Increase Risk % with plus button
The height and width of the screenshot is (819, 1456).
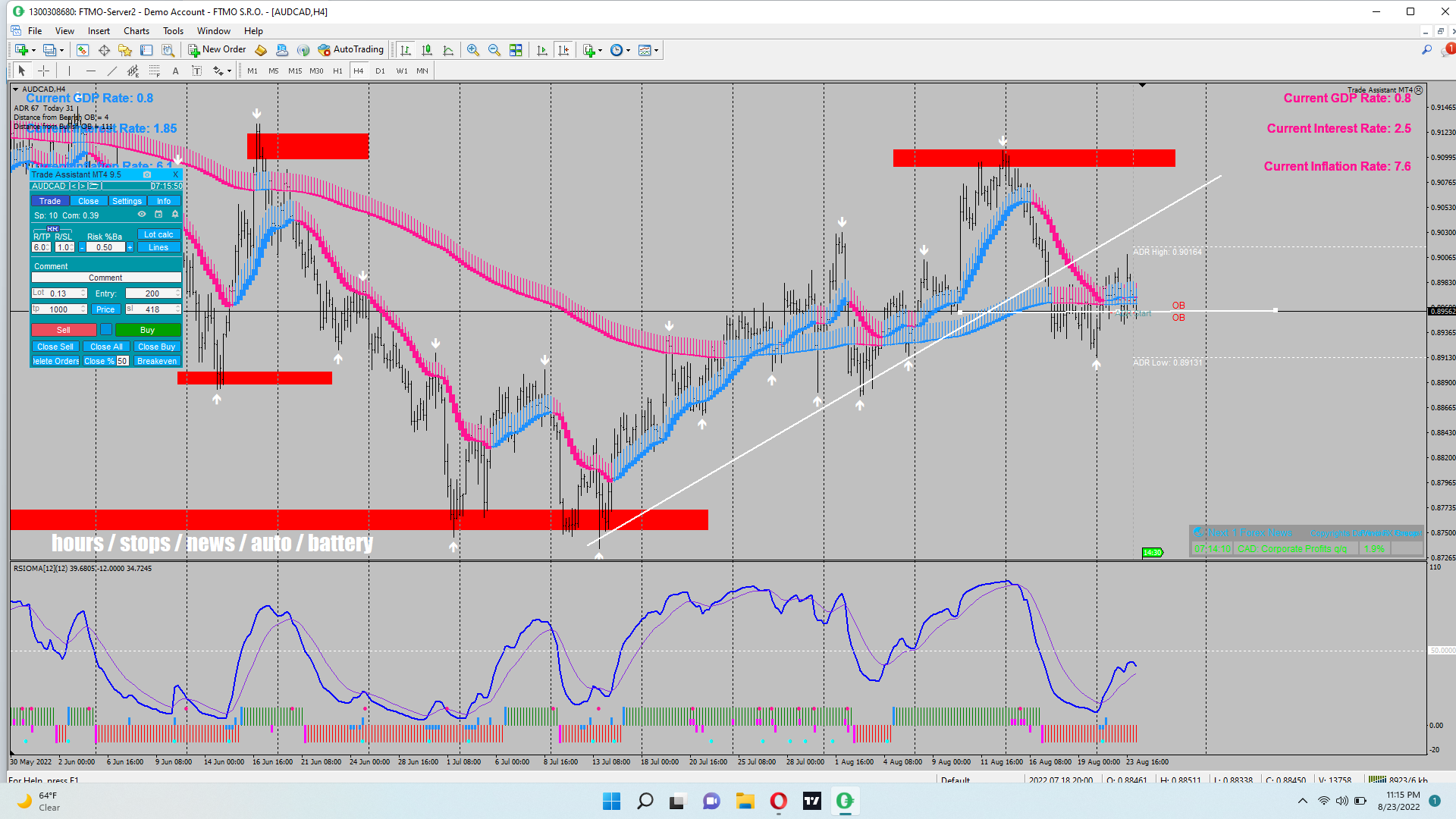pyautogui.click(x=130, y=247)
